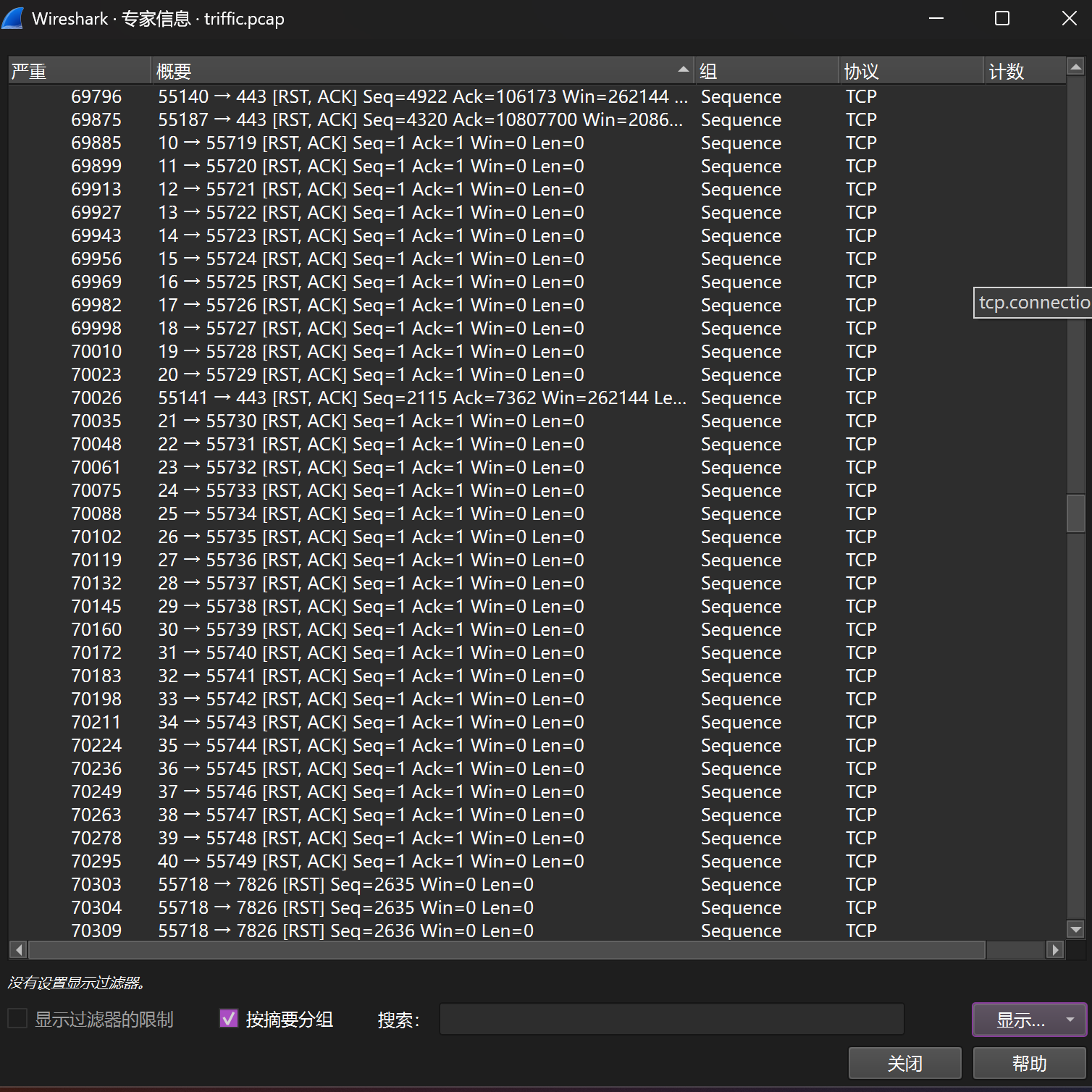The height and width of the screenshot is (1092, 1092).
Task: Sort by the 组 column header
Action: 766,71
